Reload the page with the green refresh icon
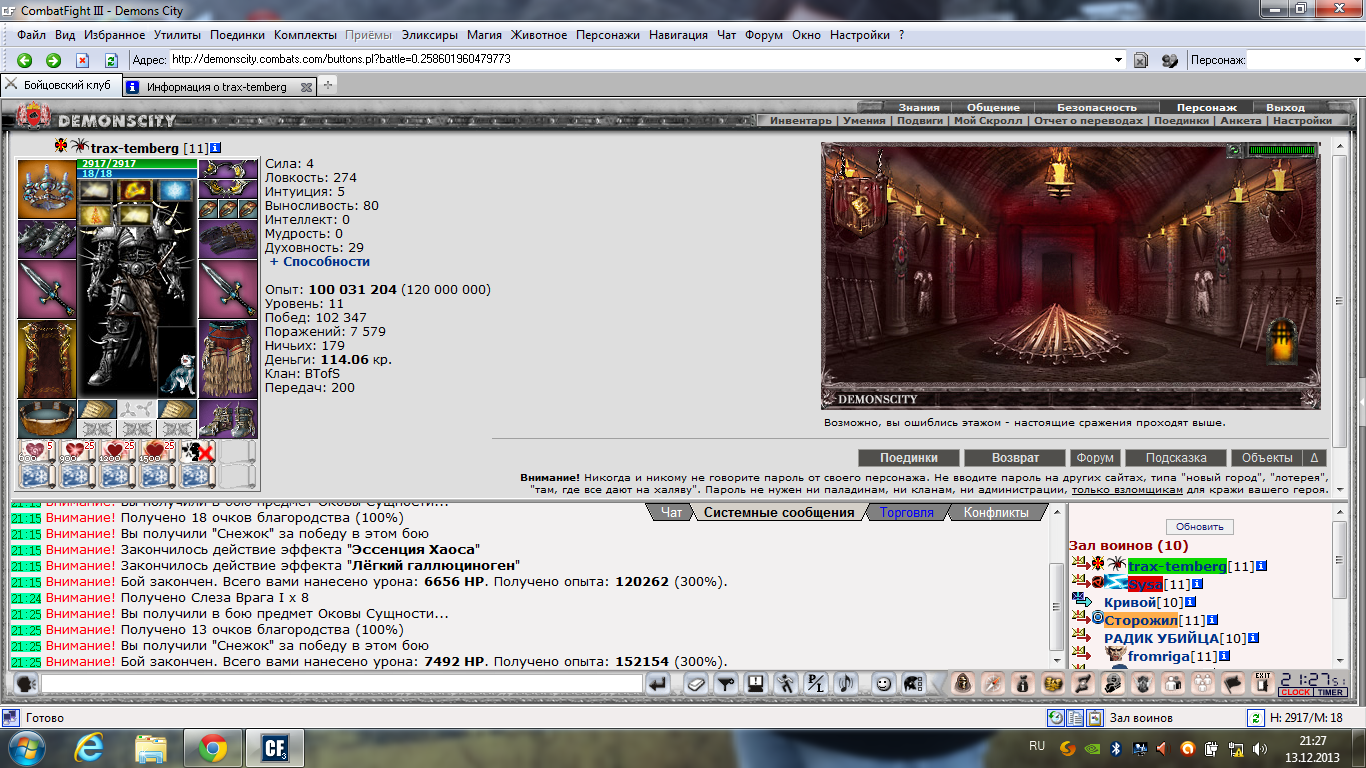1366x768 pixels. coord(112,60)
